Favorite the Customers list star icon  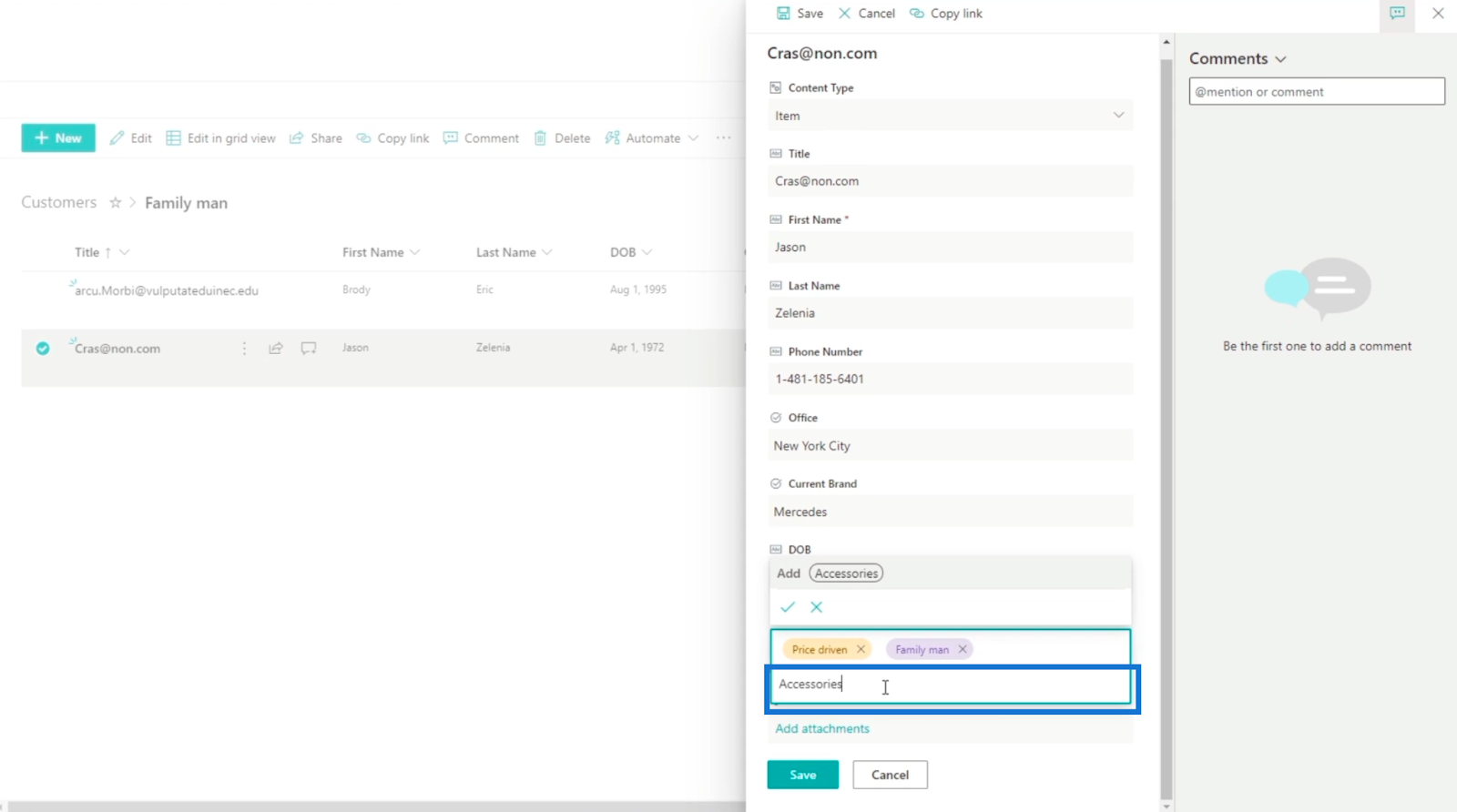[x=115, y=203]
